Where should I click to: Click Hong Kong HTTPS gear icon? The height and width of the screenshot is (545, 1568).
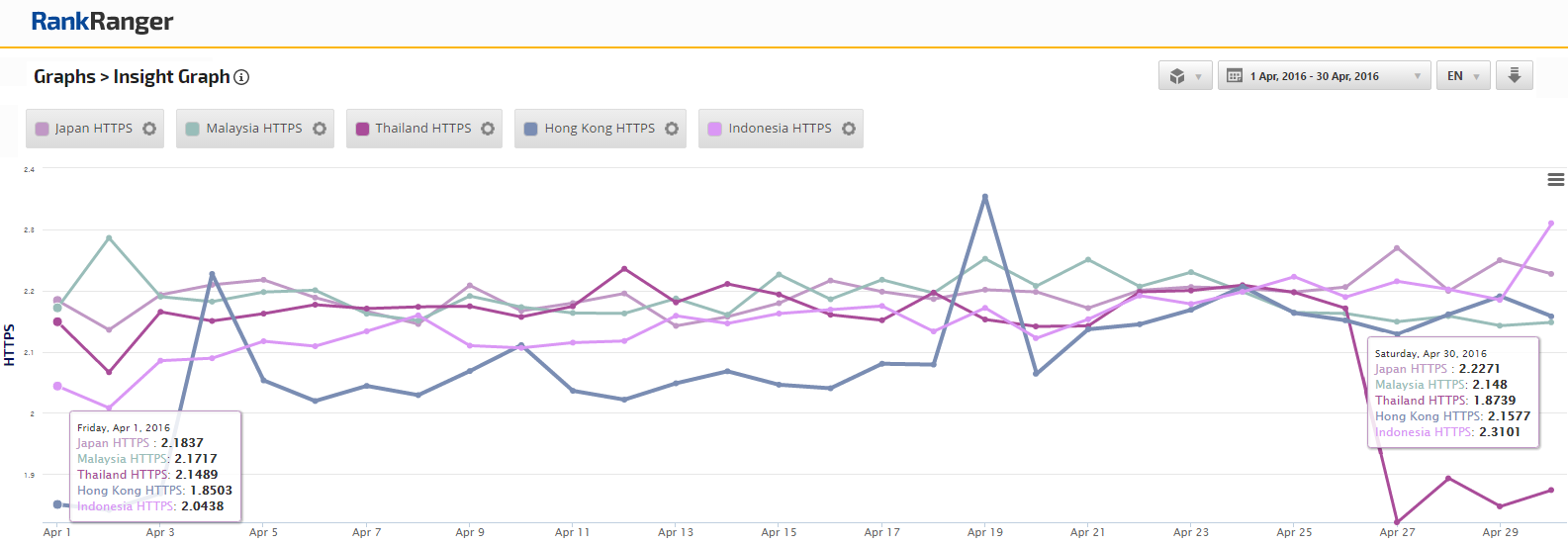(x=672, y=129)
